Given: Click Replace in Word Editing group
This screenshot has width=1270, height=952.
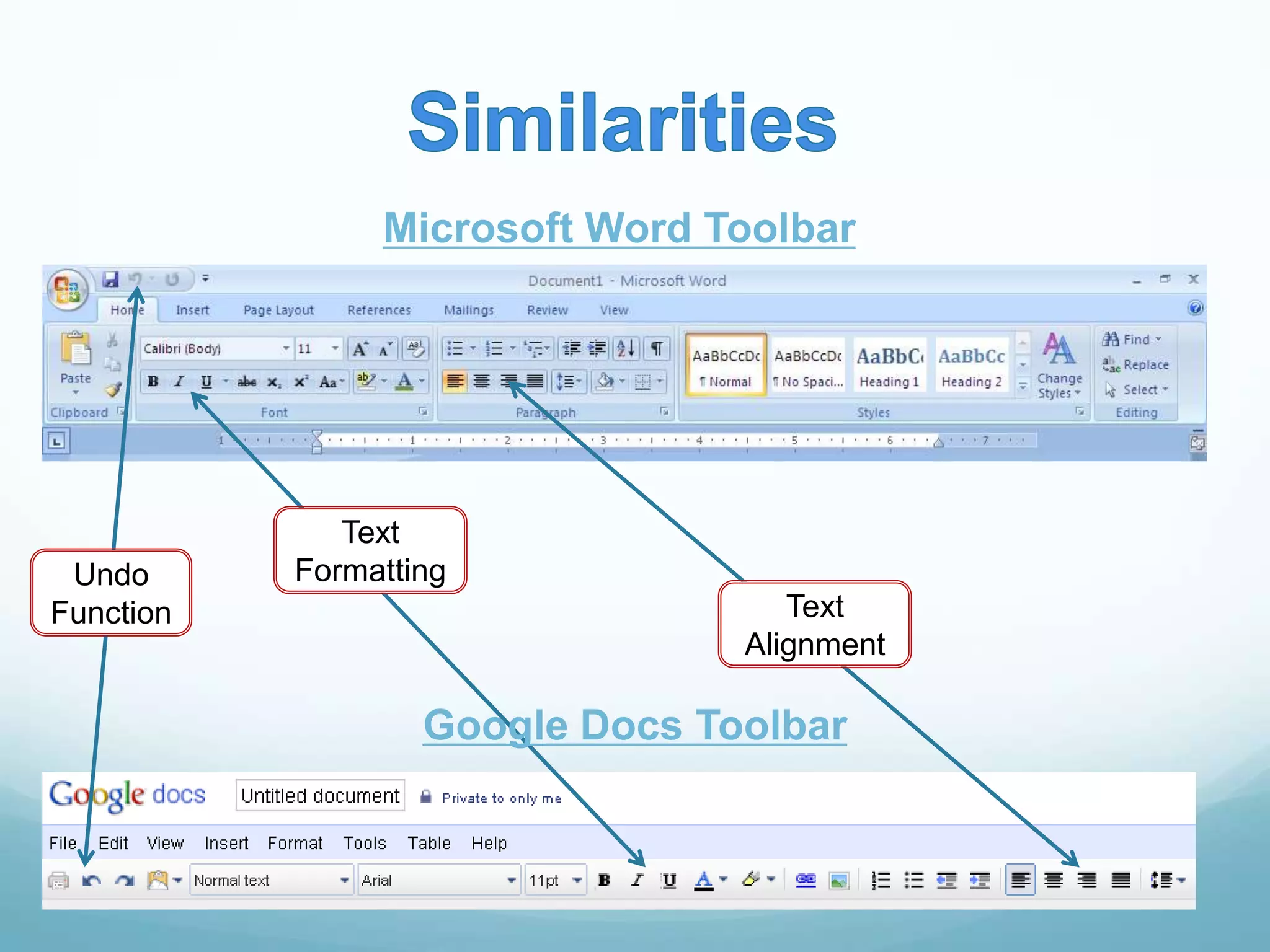Looking at the screenshot, I should coord(1135,364).
